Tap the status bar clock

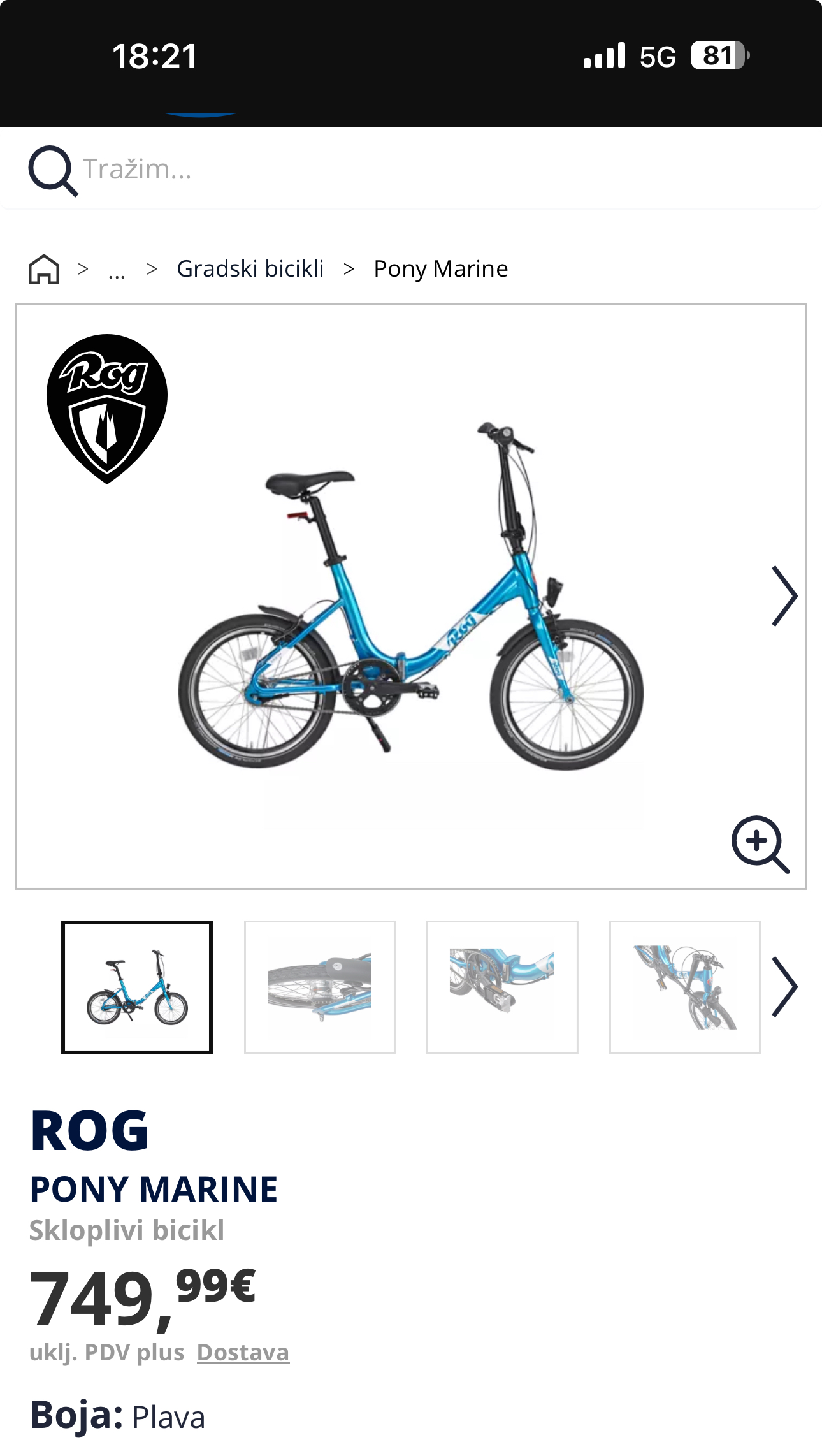point(155,56)
